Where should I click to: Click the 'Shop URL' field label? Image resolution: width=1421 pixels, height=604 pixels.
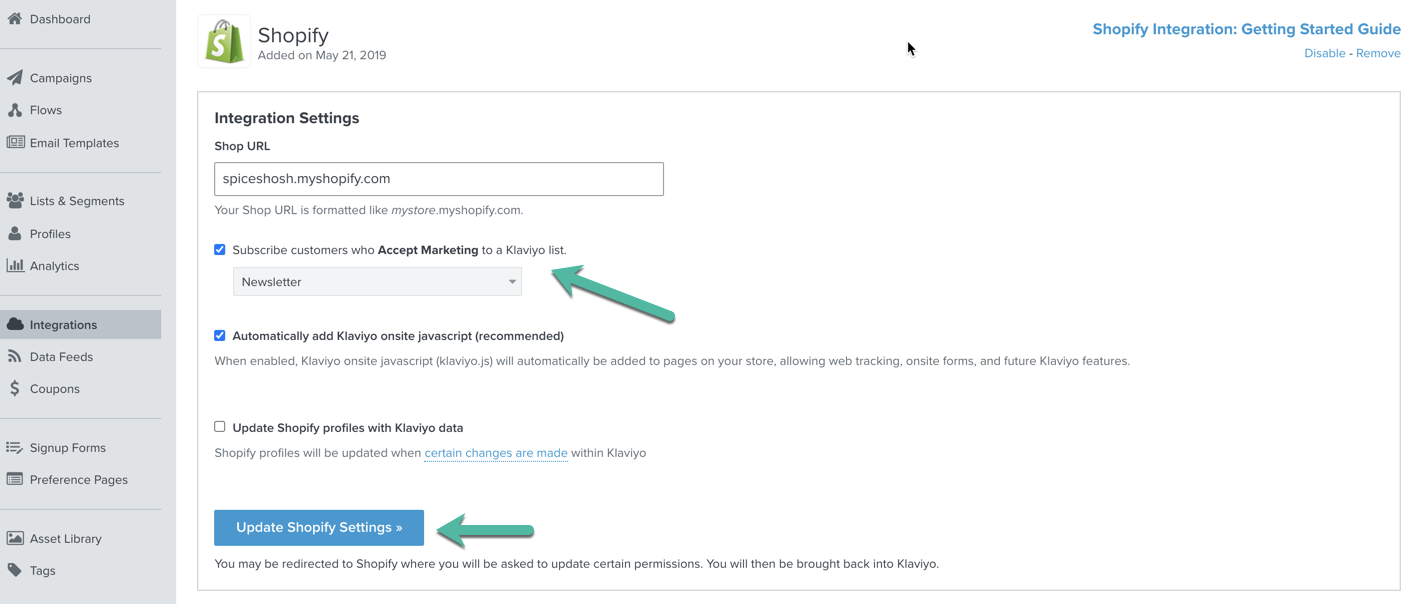coord(242,146)
